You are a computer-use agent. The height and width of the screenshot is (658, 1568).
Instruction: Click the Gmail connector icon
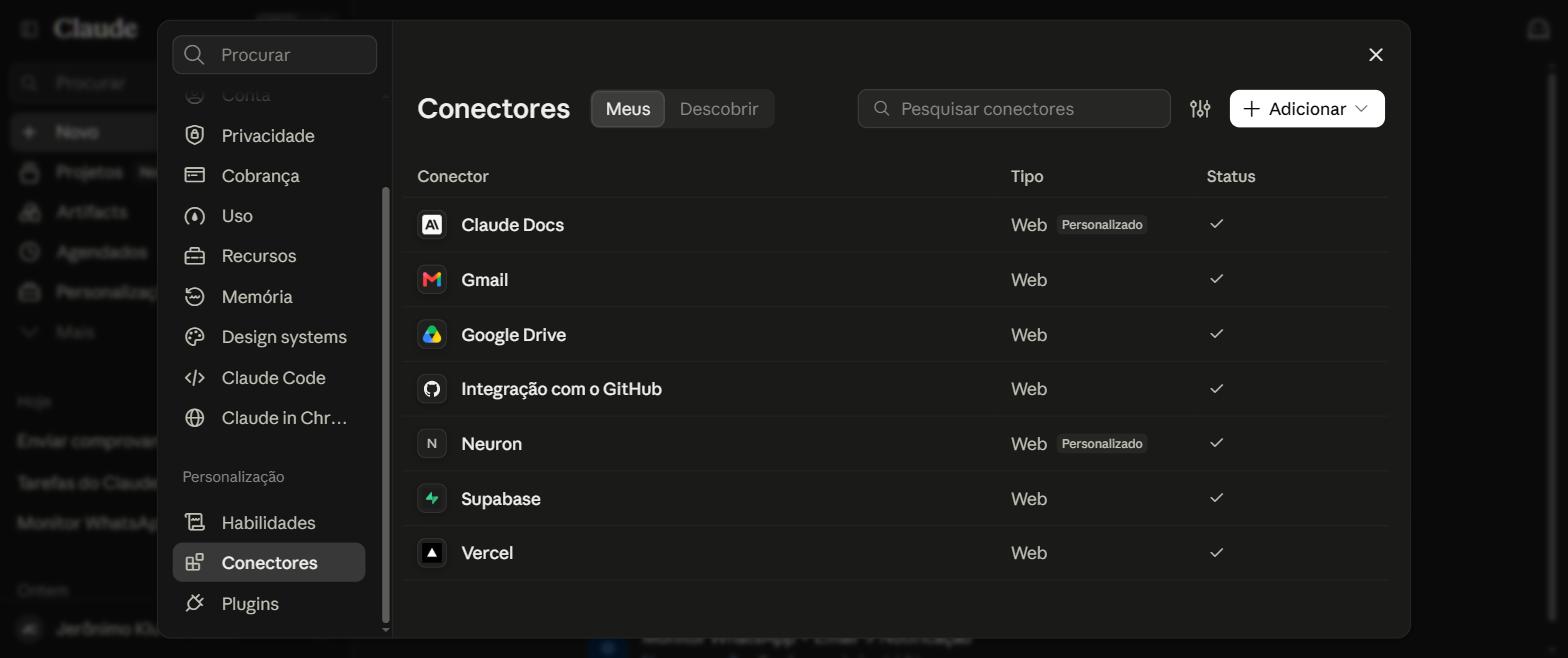432,280
